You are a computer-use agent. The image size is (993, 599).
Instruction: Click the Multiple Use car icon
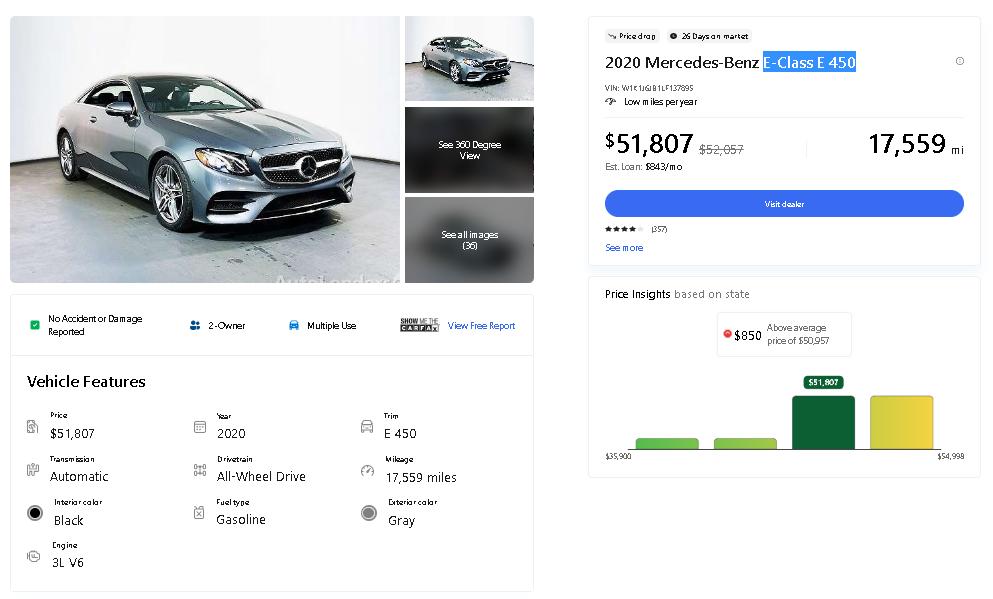pos(294,325)
